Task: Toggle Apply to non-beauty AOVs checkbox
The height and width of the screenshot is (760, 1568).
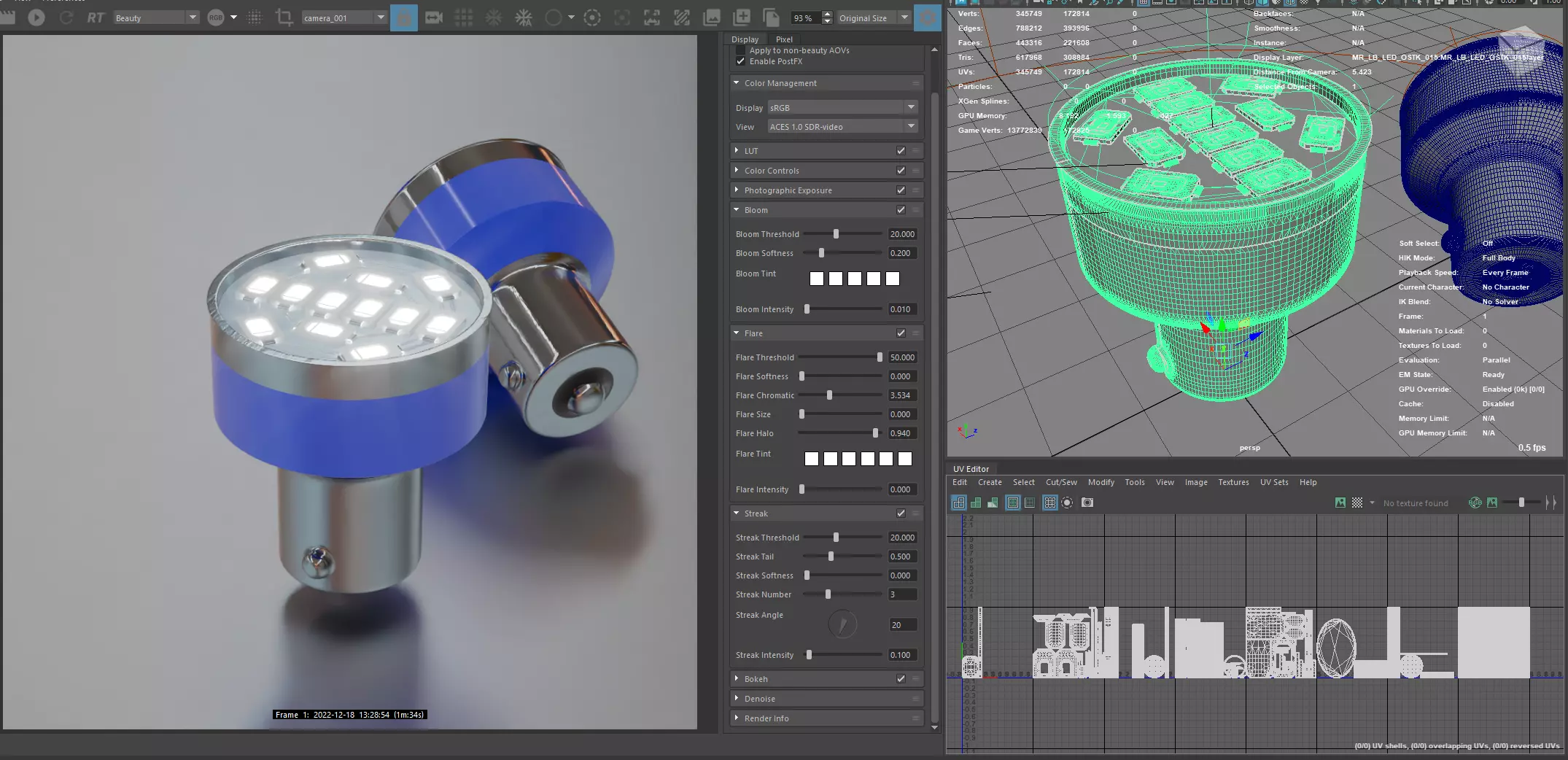Action: pyautogui.click(x=741, y=50)
